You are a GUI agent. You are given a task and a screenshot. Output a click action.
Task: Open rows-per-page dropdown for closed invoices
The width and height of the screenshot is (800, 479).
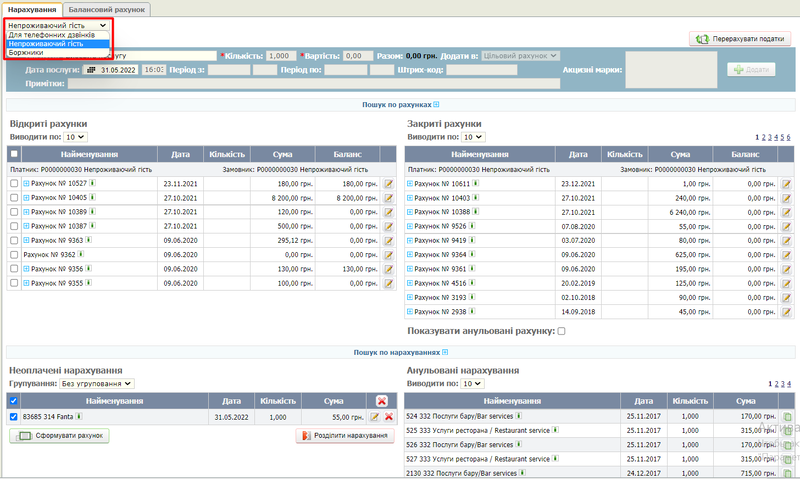tap(473, 137)
